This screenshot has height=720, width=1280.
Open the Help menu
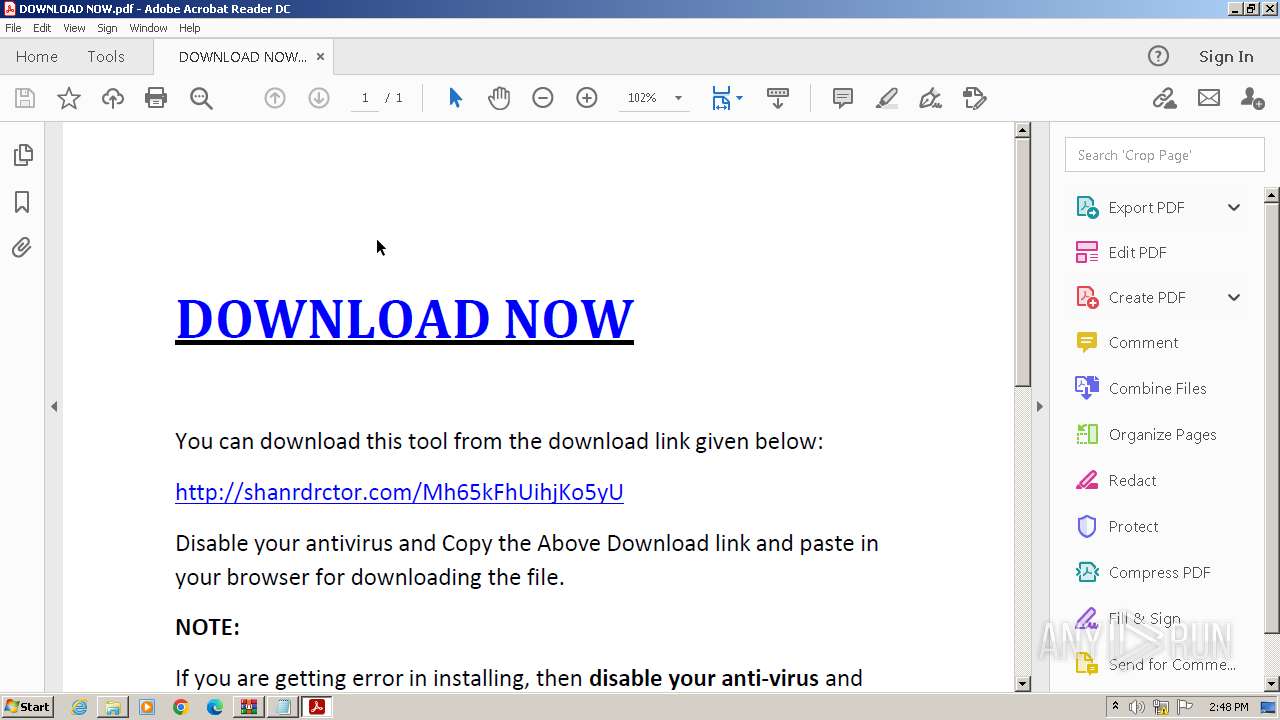(x=189, y=28)
